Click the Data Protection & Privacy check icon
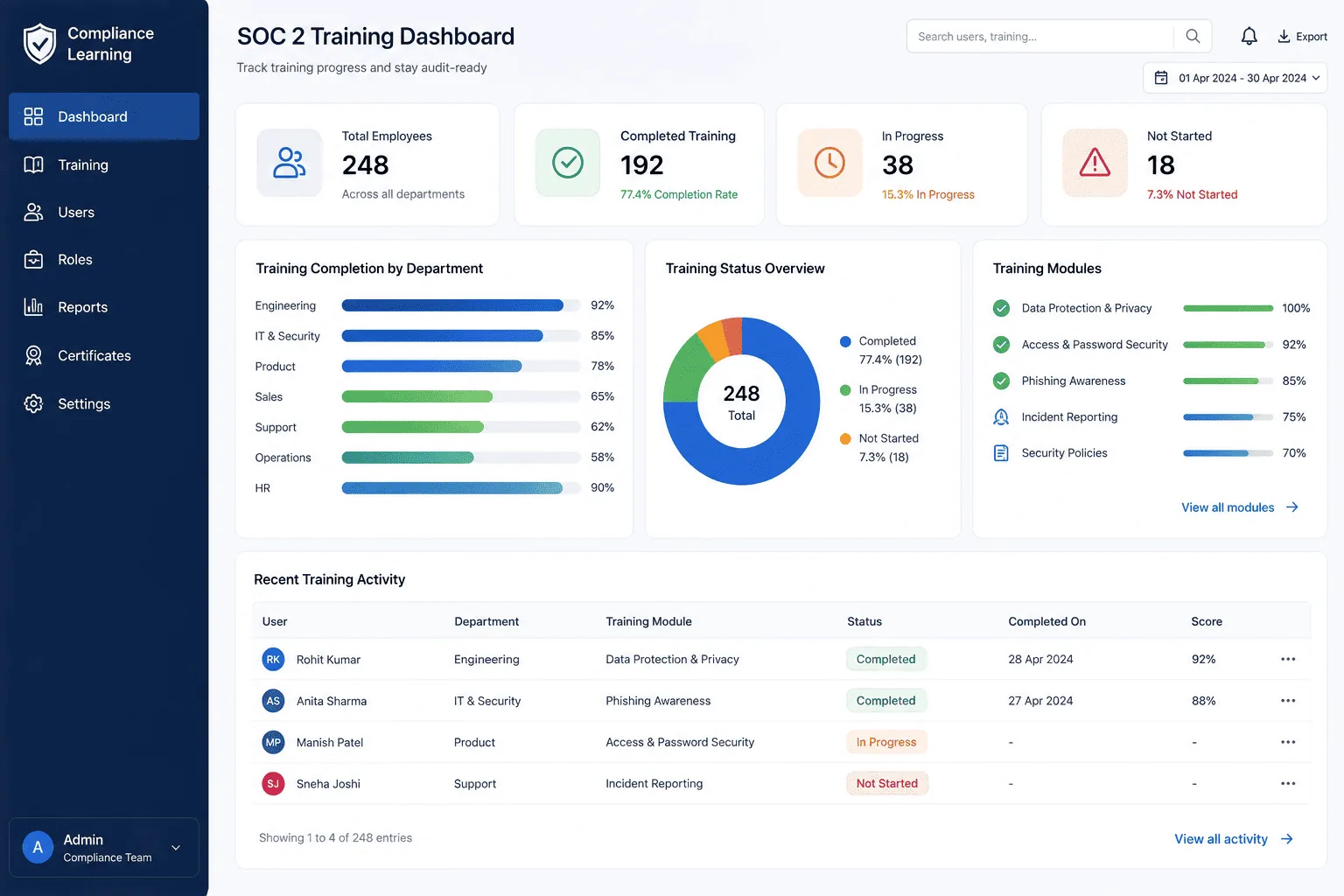 coord(1001,308)
